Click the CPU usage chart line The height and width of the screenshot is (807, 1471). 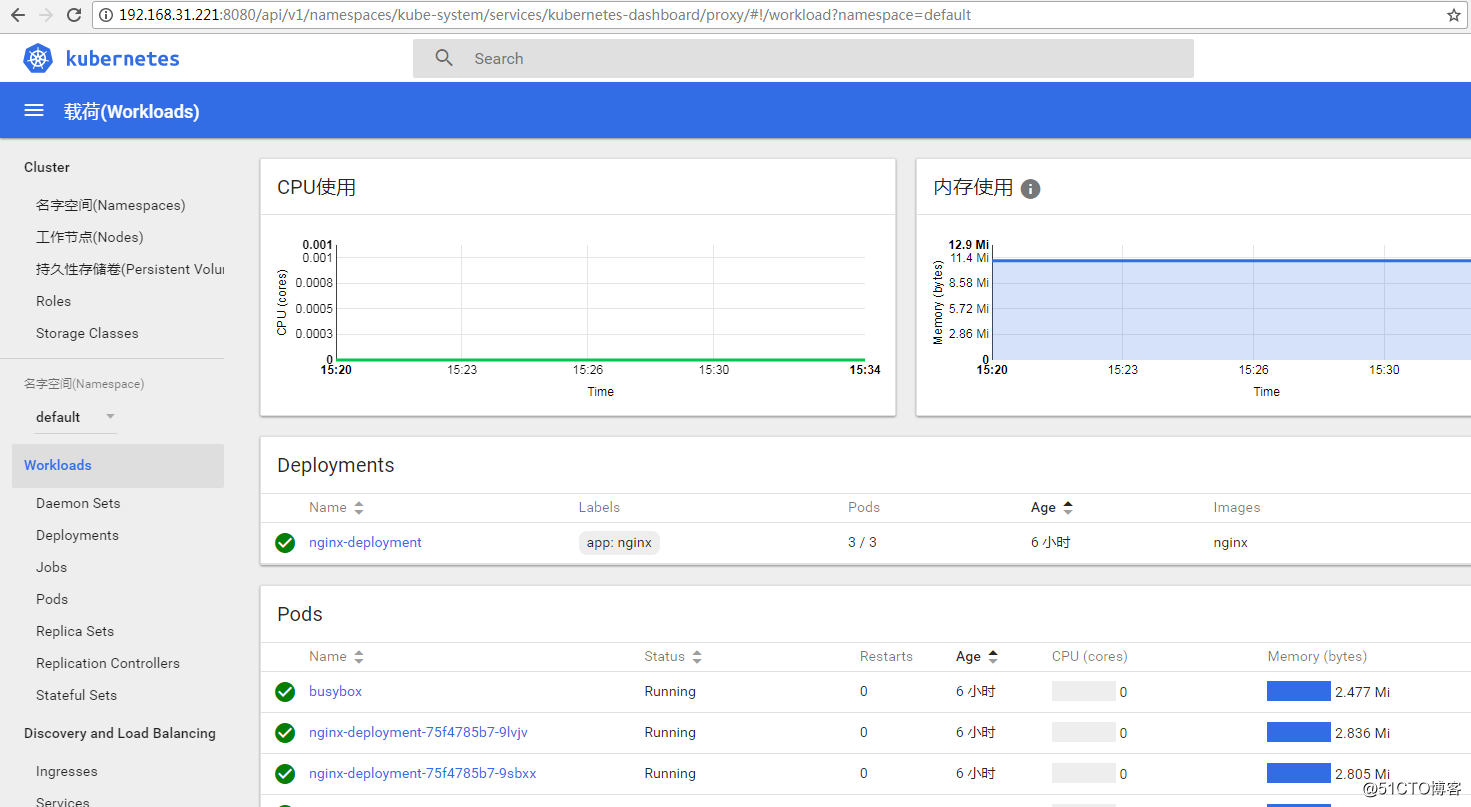pos(600,359)
